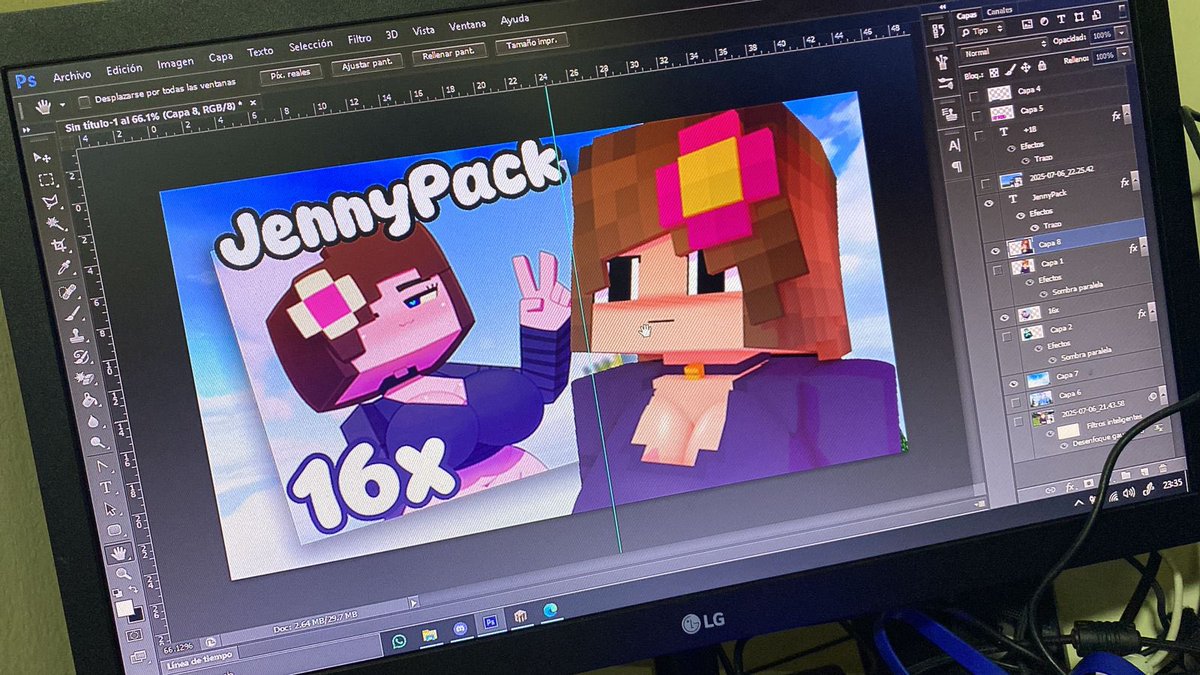Select the Lasso tool
This screenshot has height=675, width=1200.
[51, 200]
